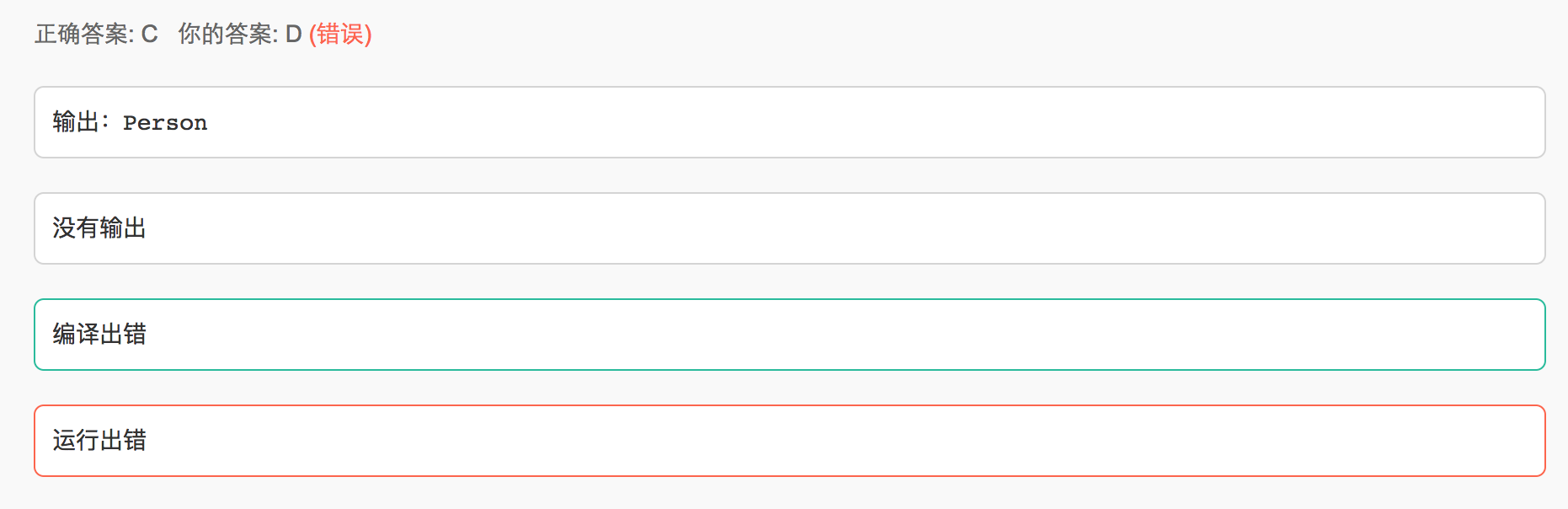Click the text '编译出错'
Image resolution: width=1568 pixels, height=509 pixels.
[99, 335]
